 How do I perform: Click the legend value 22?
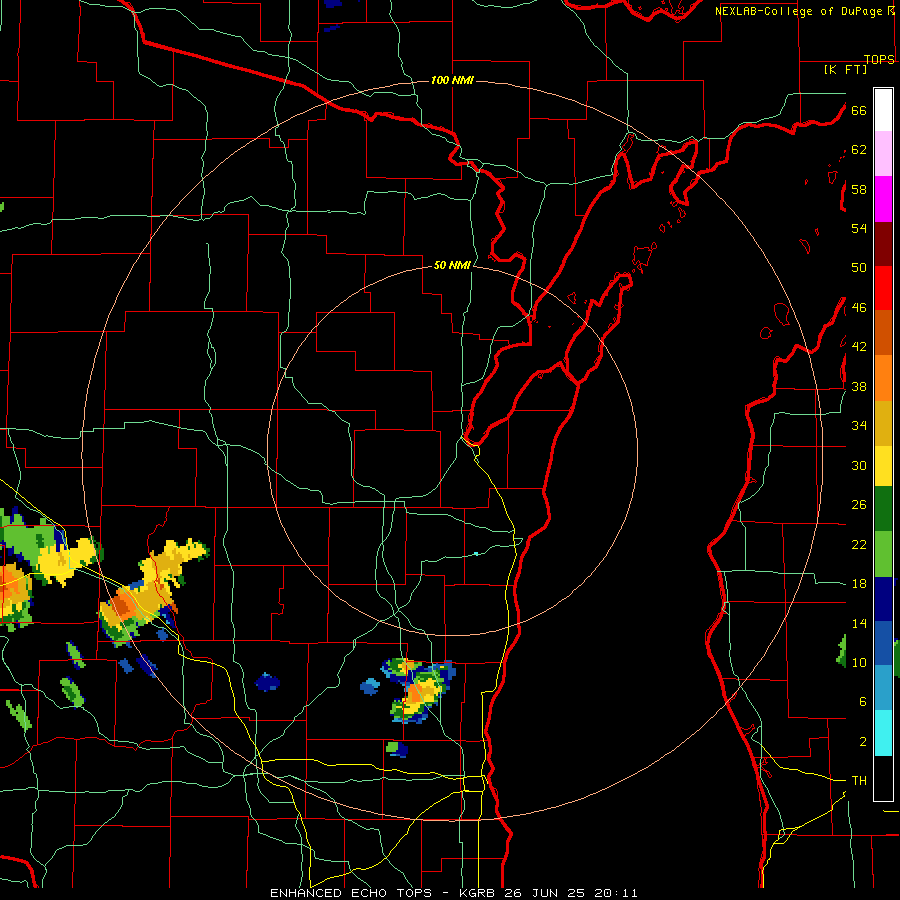[859, 544]
